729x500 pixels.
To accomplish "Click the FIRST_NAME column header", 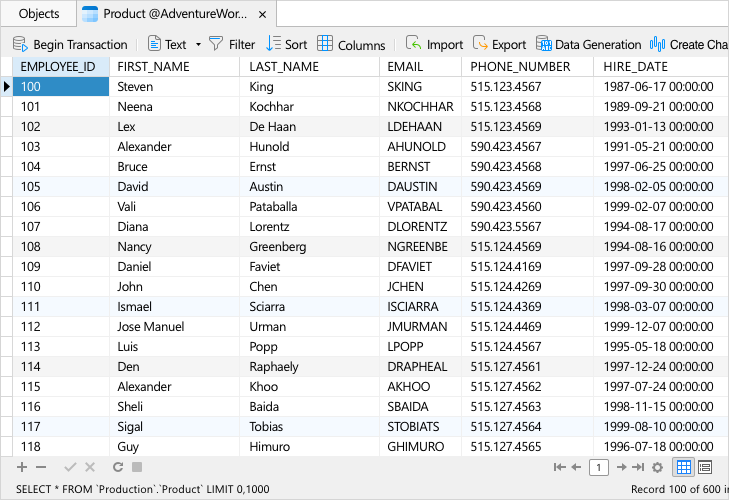I will [174, 67].
